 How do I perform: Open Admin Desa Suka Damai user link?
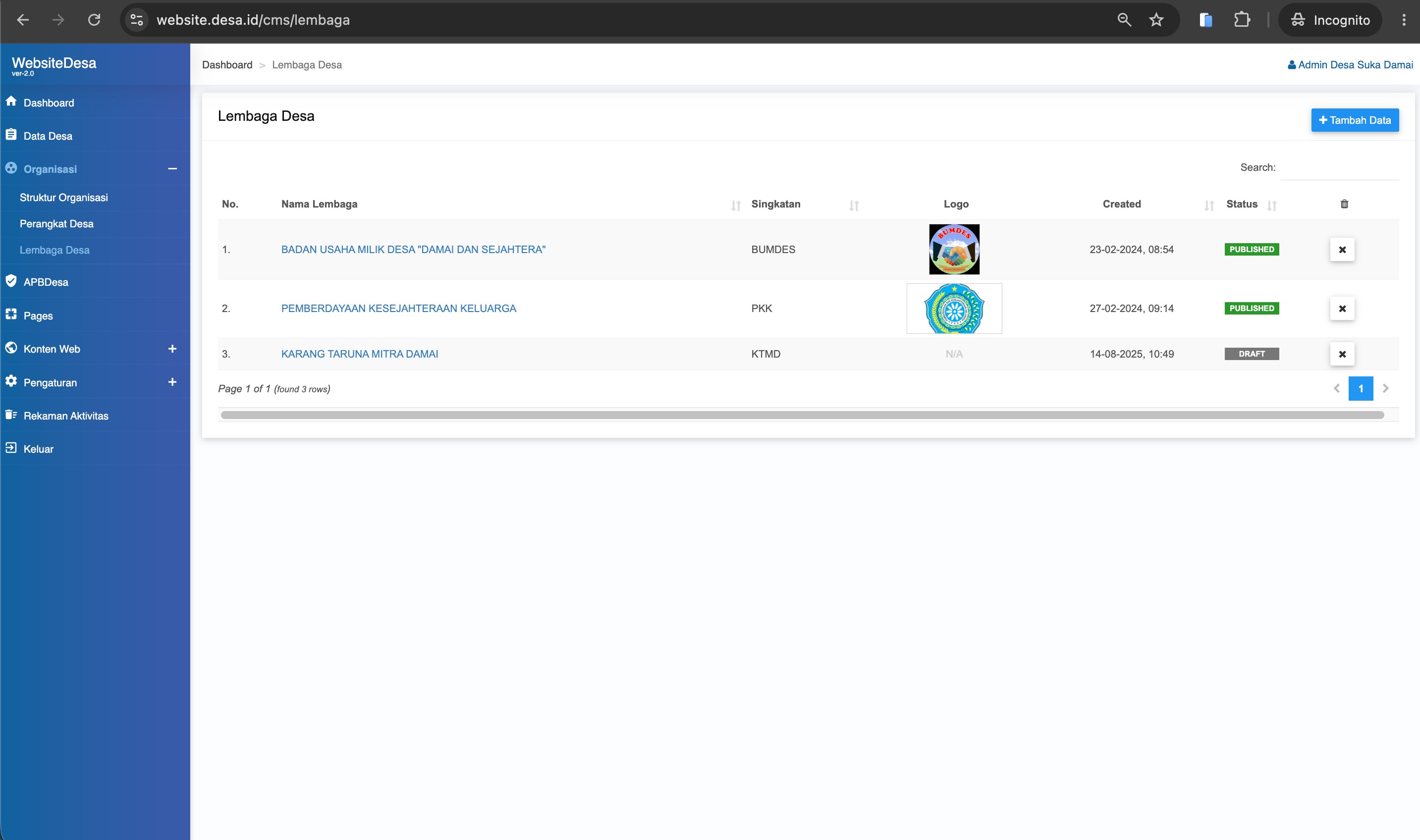pos(1350,64)
